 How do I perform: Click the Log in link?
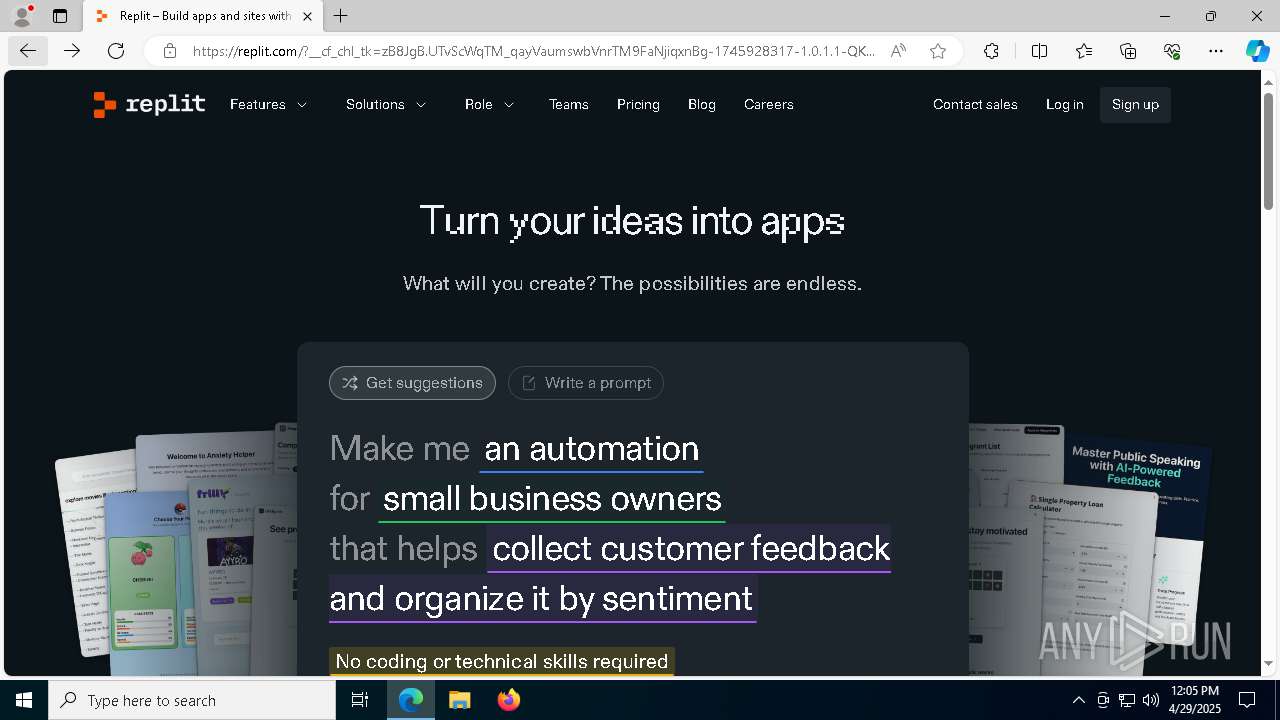(x=1064, y=104)
